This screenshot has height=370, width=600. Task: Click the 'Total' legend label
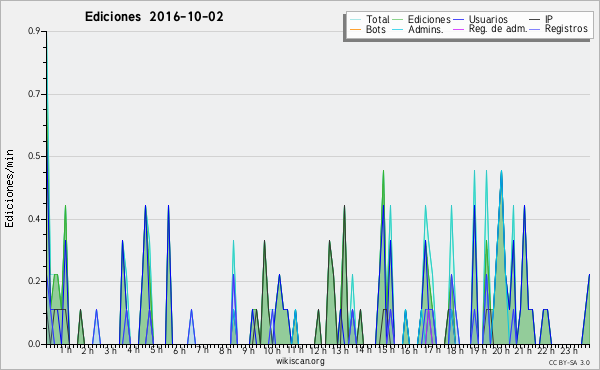pos(378,19)
